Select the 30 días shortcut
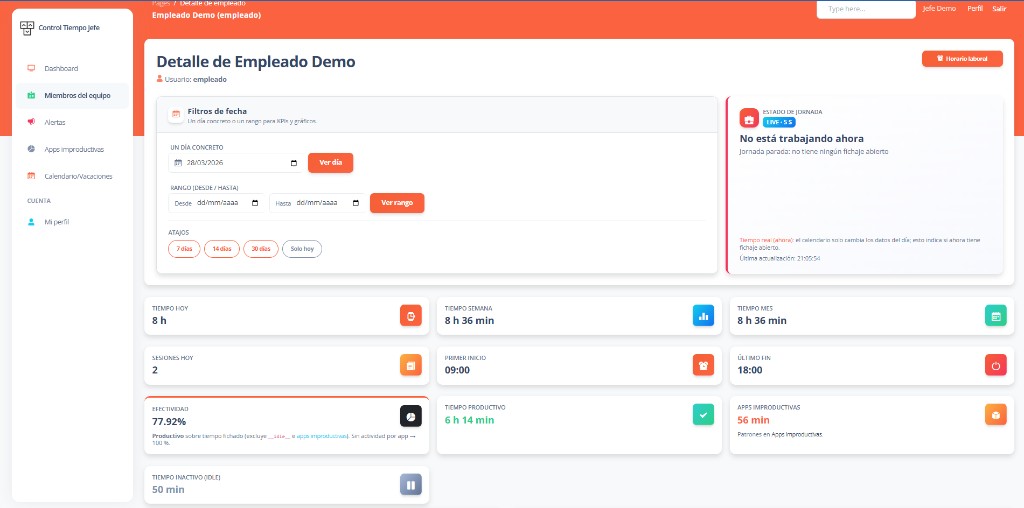 click(261, 249)
